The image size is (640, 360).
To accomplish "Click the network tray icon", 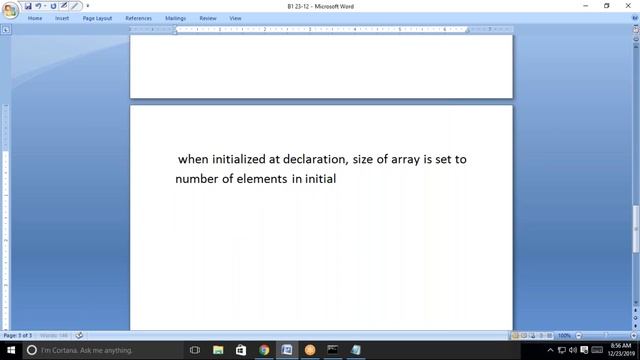I will pos(562,350).
